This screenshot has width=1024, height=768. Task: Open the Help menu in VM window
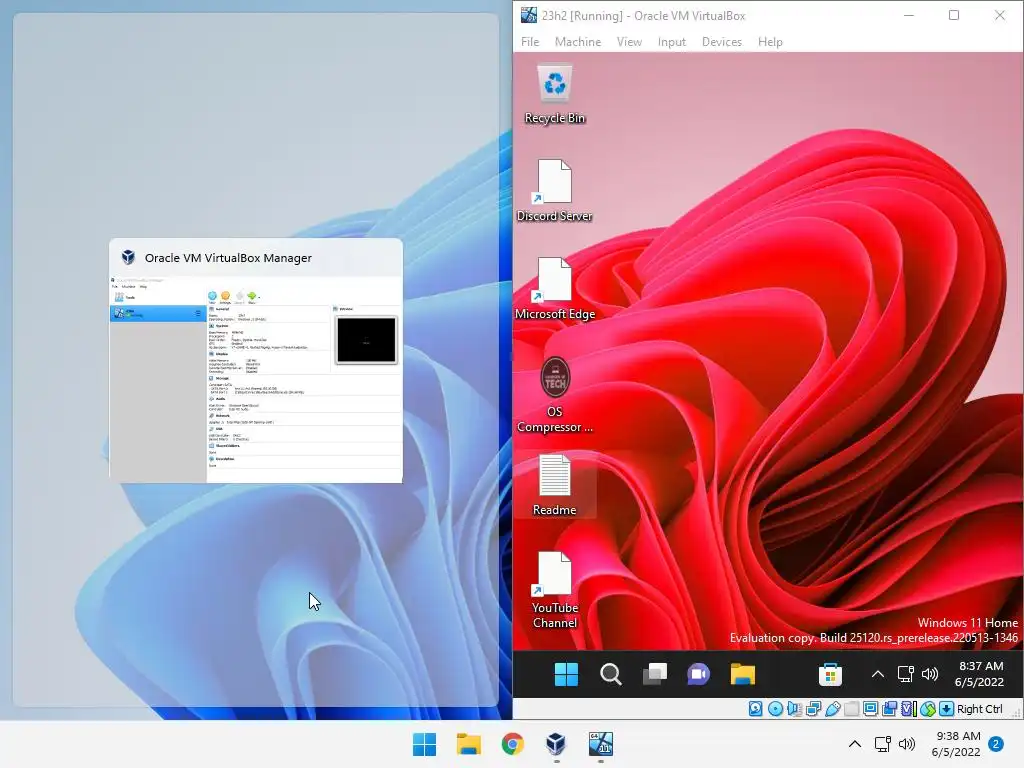click(770, 42)
